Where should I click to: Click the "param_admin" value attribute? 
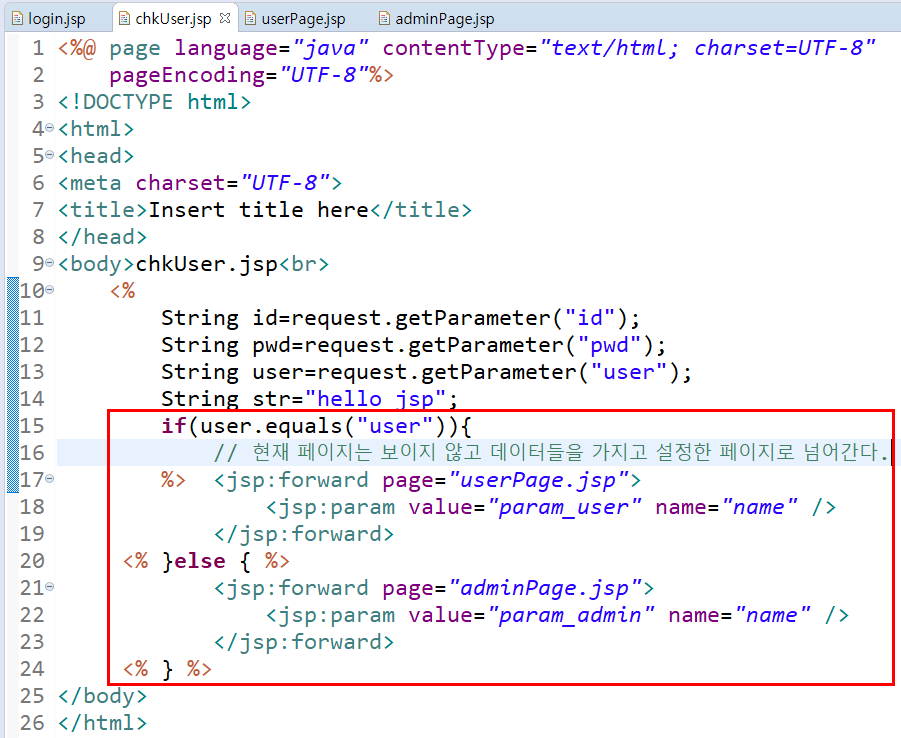pos(571,615)
